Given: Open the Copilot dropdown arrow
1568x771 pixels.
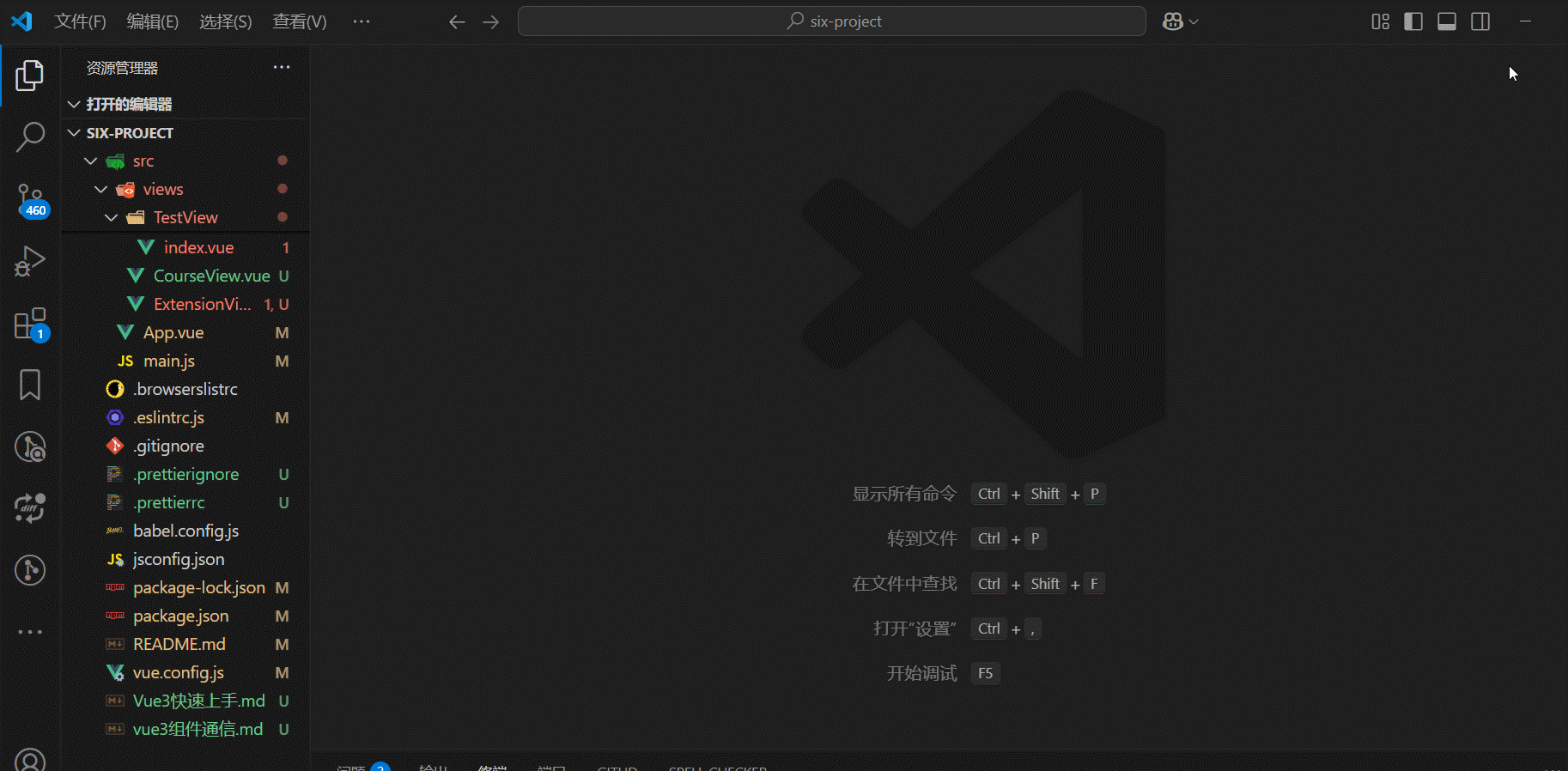Looking at the screenshot, I should [x=1194, y=21].
